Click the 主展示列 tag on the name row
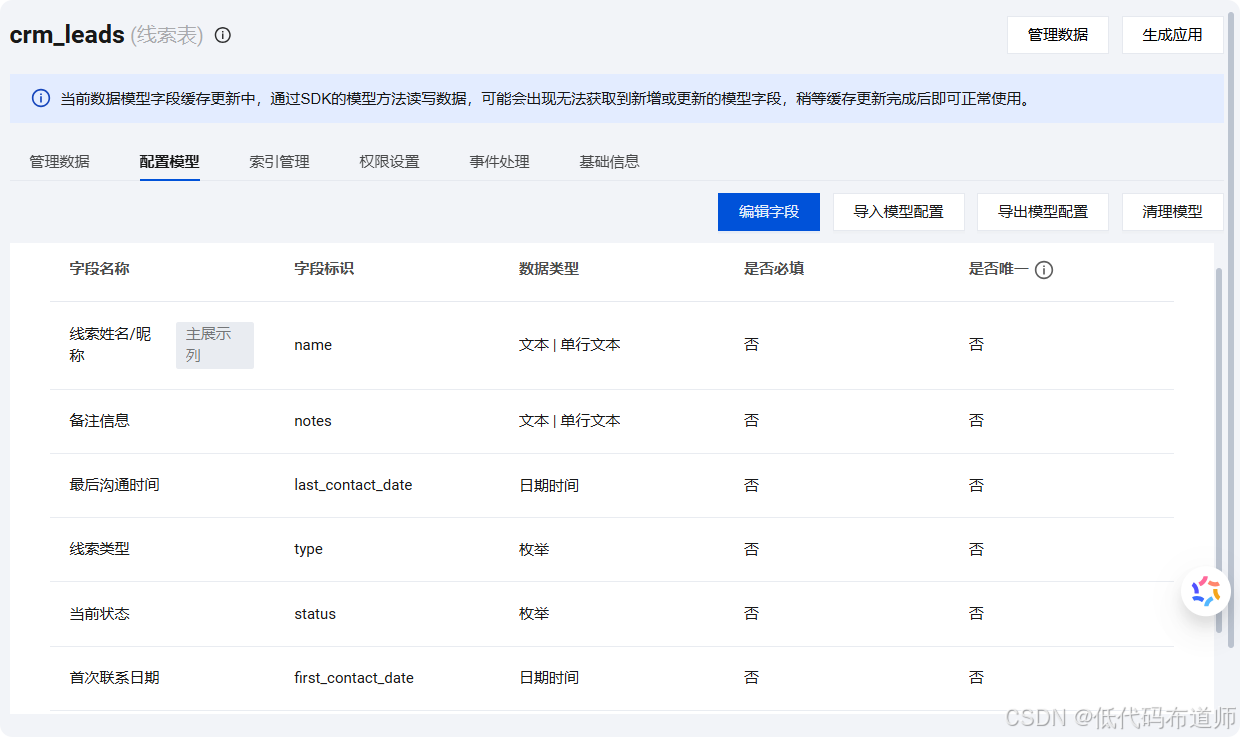The height and width of the screenshot is (737, 1240). [215, 345]
